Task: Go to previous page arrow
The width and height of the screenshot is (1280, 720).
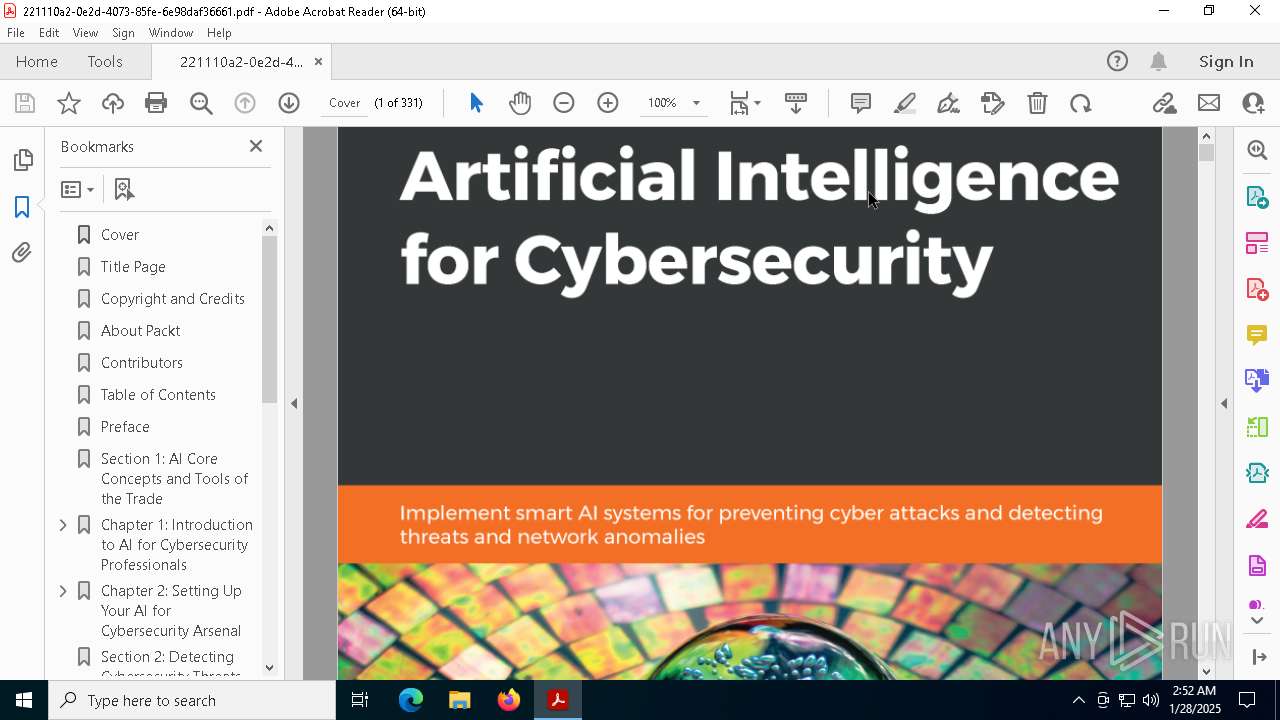Action: (245, 103)
